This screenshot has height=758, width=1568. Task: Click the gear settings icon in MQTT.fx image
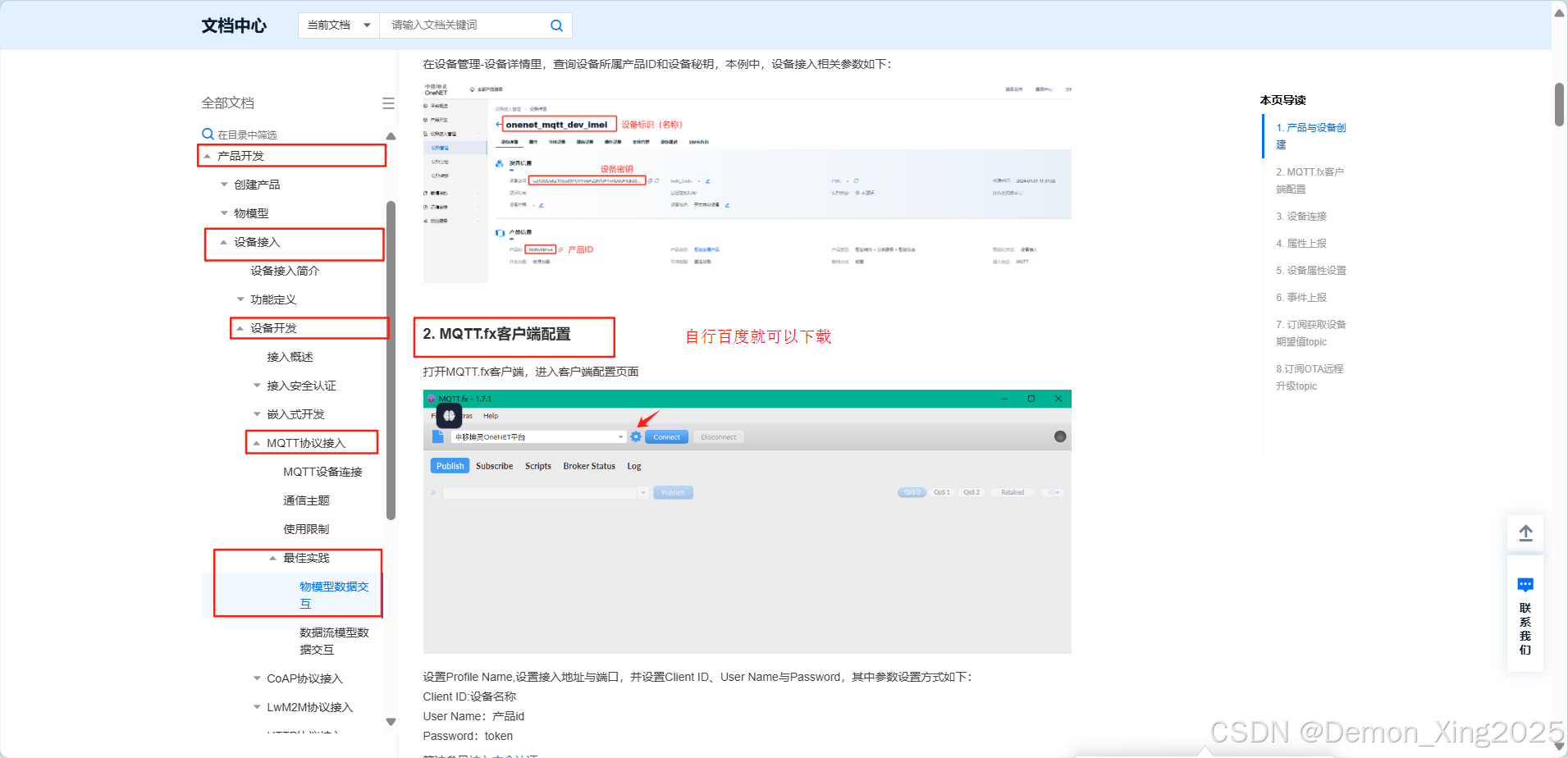[636, 436]
